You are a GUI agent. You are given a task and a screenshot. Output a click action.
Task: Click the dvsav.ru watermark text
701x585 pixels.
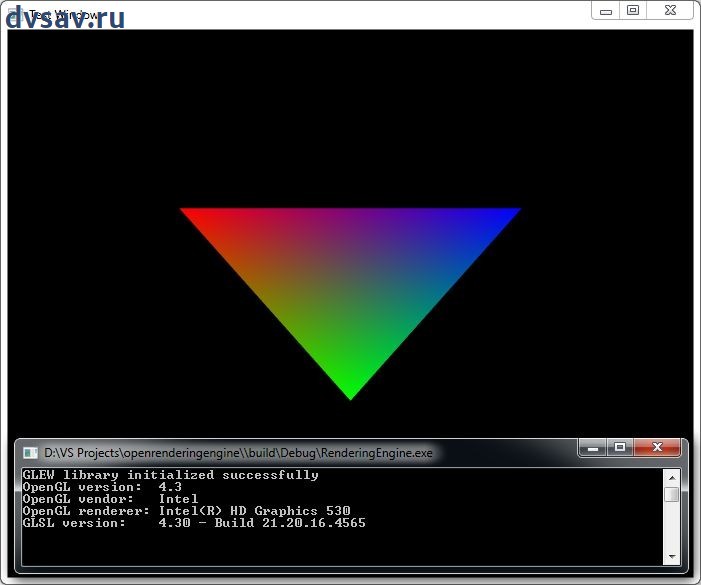[x=65, y=18]
